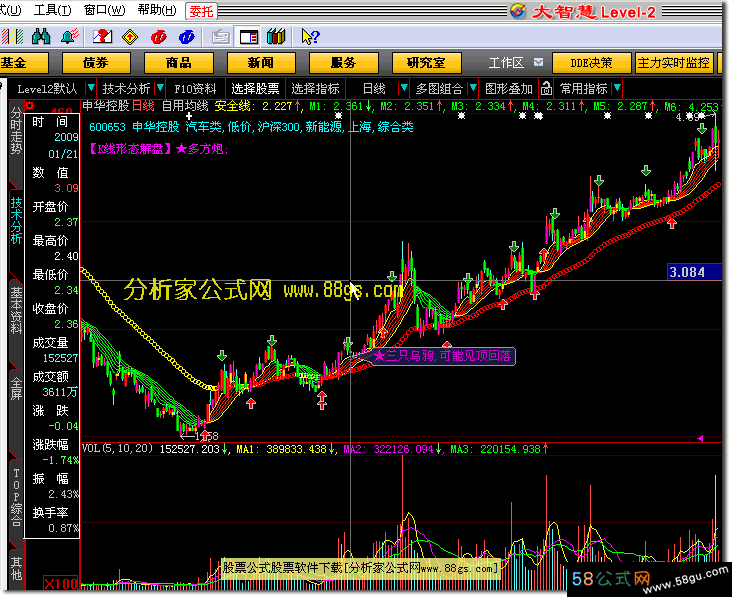Click the yellow diamond up-arrow icon
The image size is (732, 597).
[130, 36]
